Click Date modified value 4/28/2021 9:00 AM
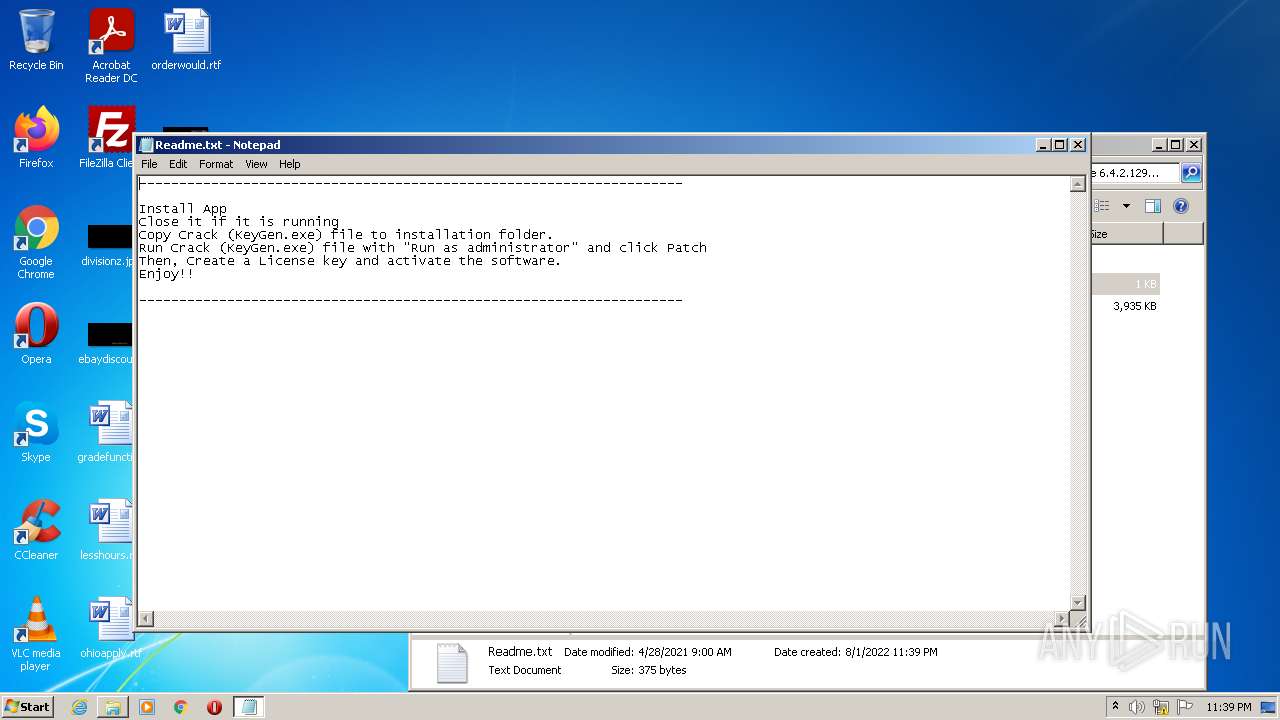The width and height of the screenshot is (1280, 720). point(684,652)
